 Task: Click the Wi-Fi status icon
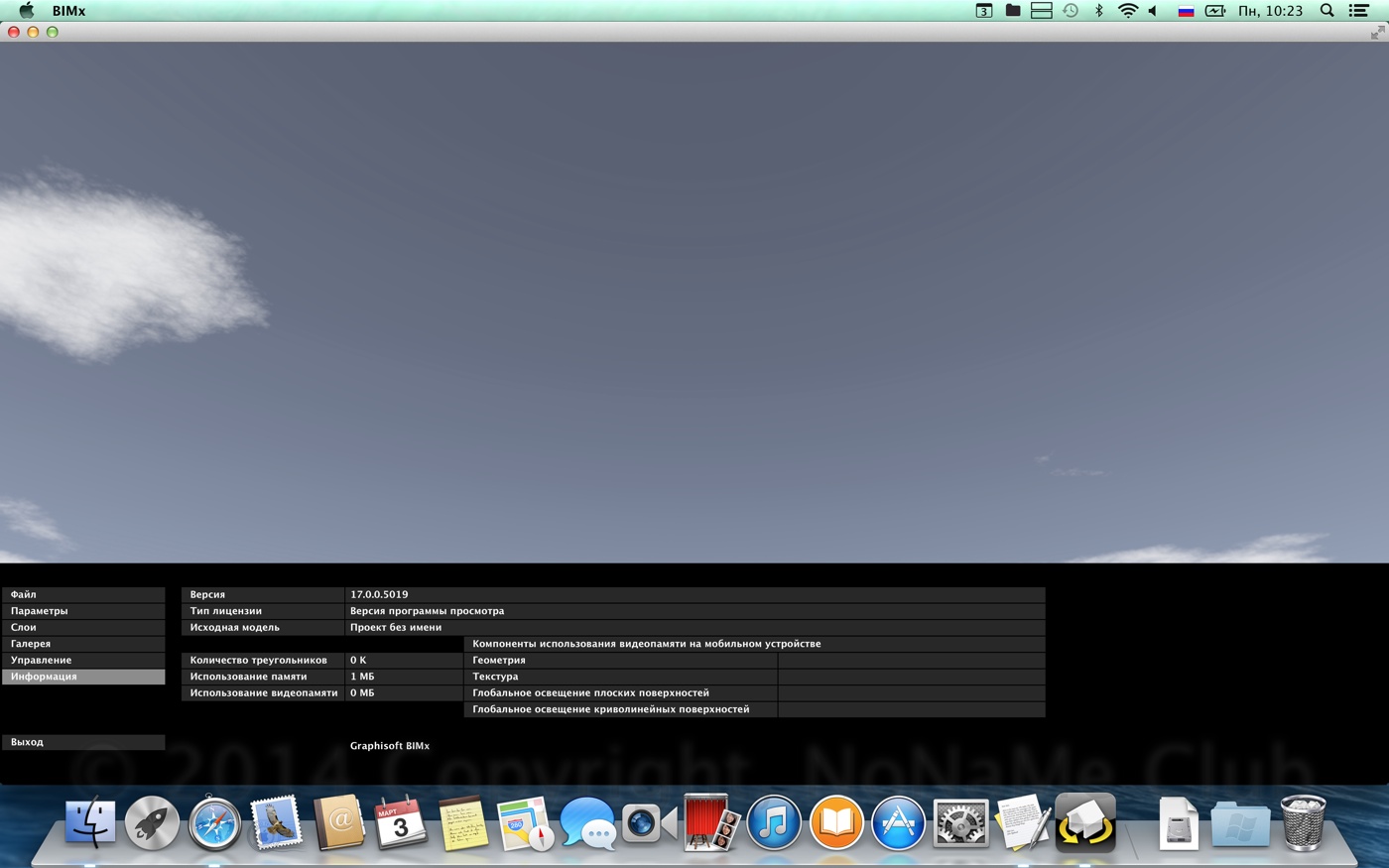click(1127, 11)
